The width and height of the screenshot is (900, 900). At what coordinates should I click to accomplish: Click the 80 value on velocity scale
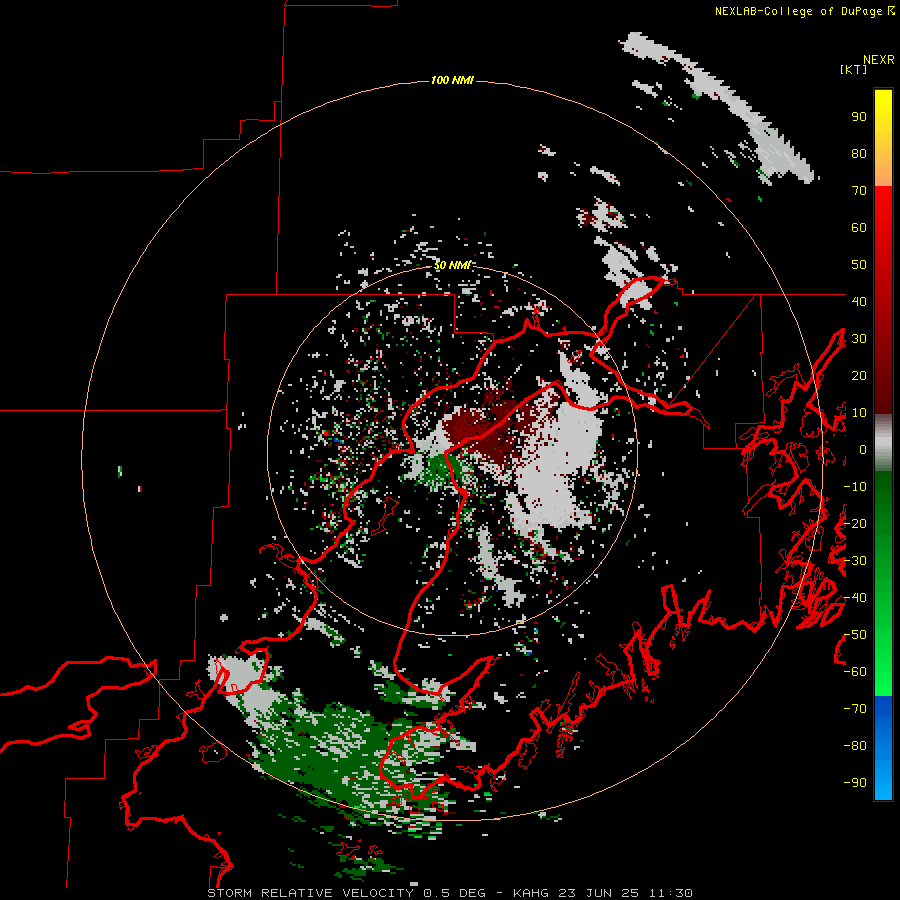tap(859, 154)
